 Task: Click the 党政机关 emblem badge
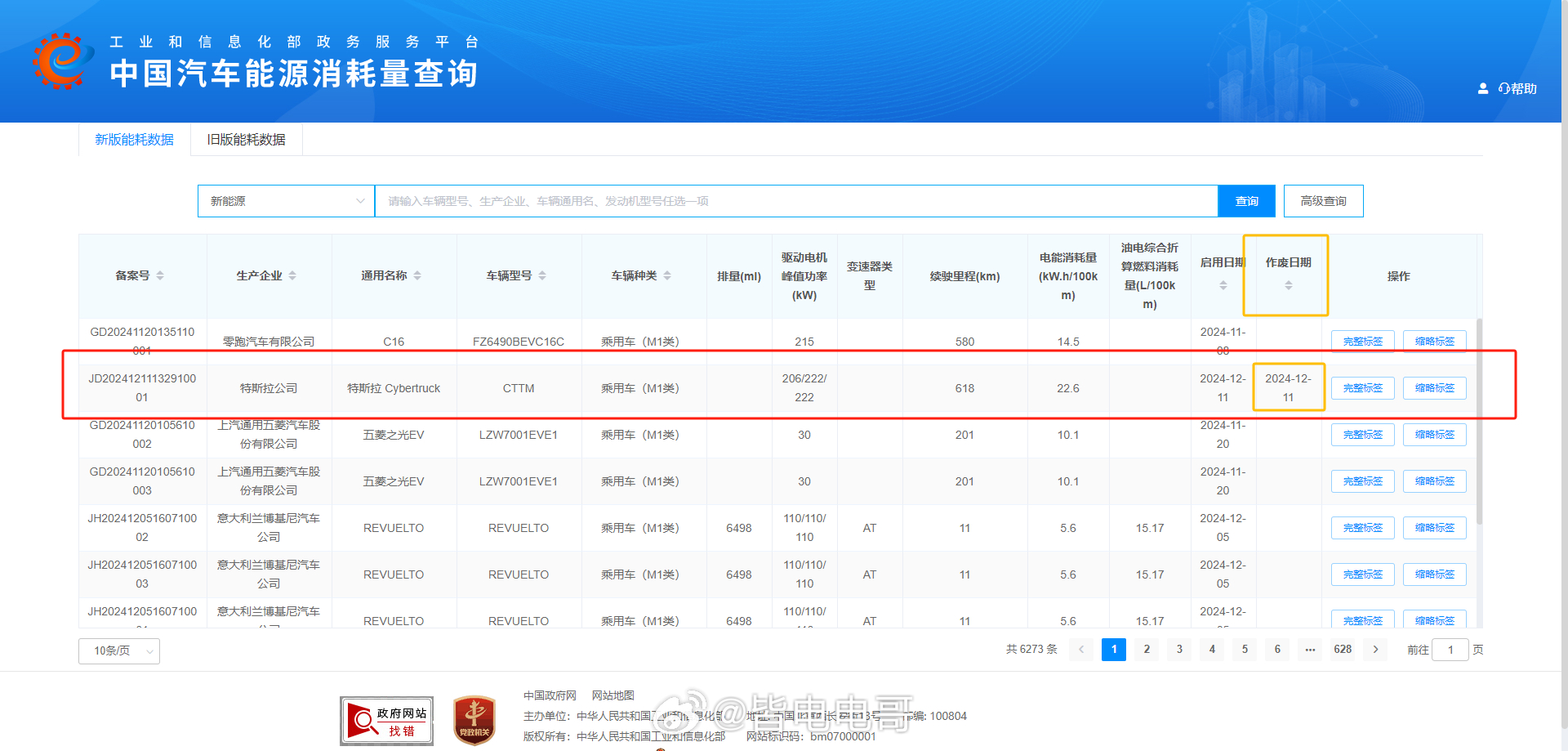coord(474,720)
